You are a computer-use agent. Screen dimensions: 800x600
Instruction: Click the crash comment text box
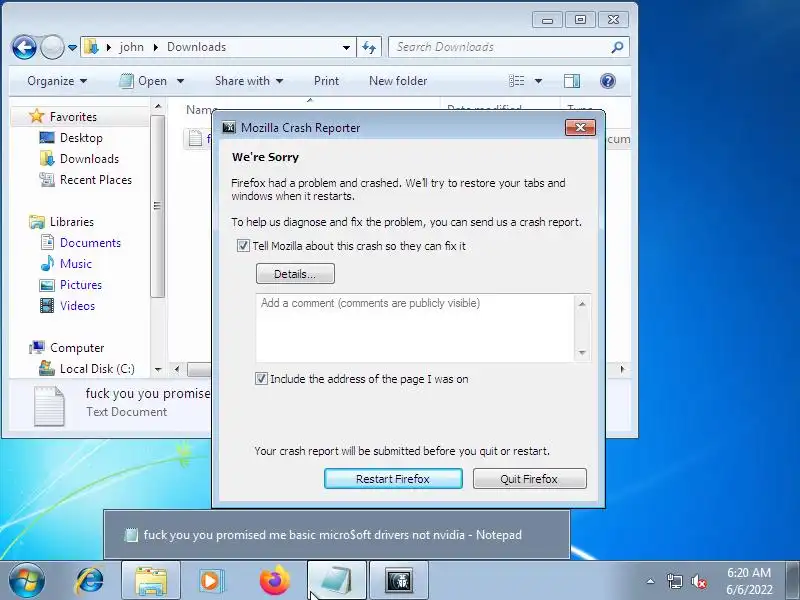click(416, 328)
